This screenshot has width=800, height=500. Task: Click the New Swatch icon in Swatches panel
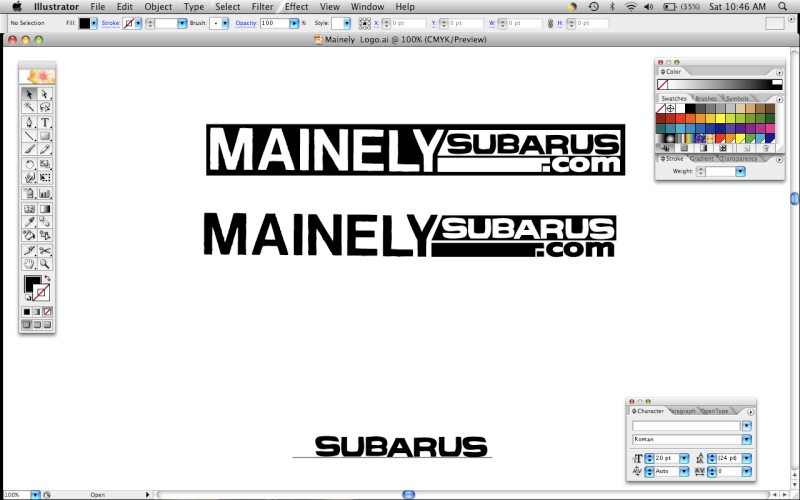click(747, 148)
